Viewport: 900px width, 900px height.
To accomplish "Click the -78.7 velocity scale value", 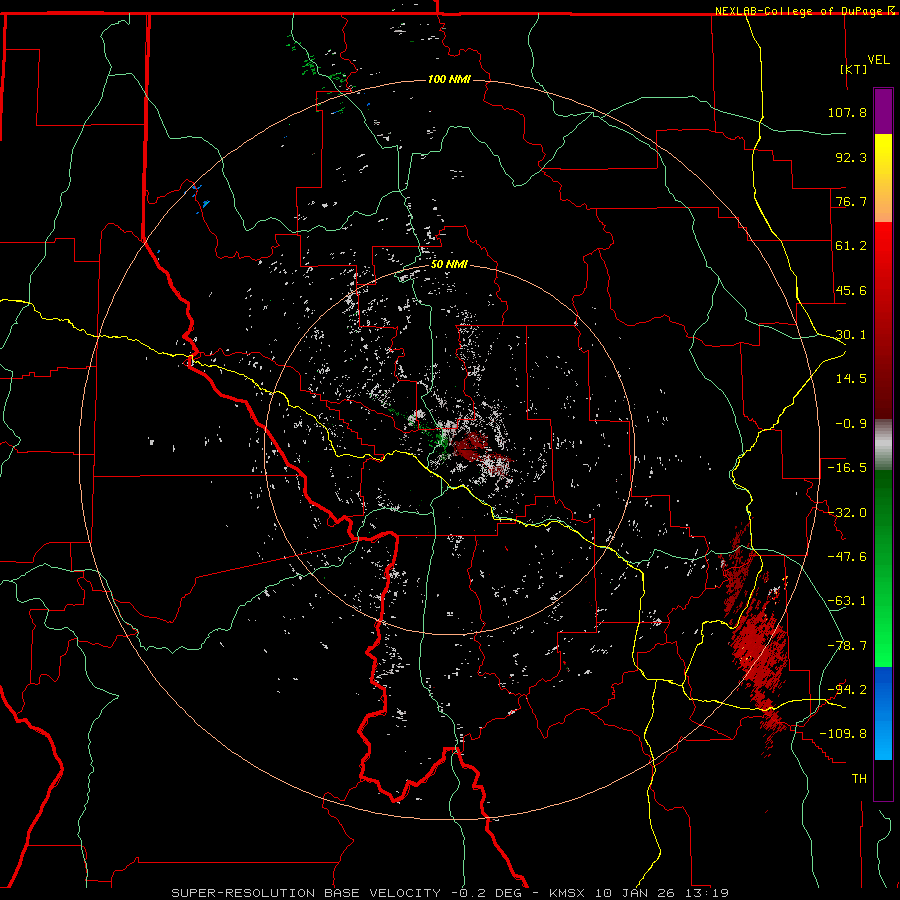I will (847, 646).
